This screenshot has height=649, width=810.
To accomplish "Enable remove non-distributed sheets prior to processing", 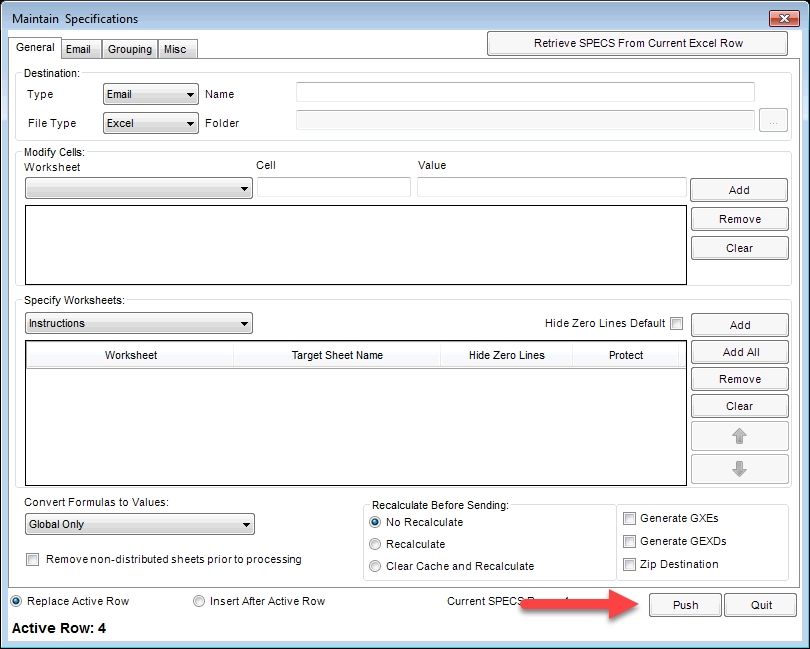I will tap(31, 560).
